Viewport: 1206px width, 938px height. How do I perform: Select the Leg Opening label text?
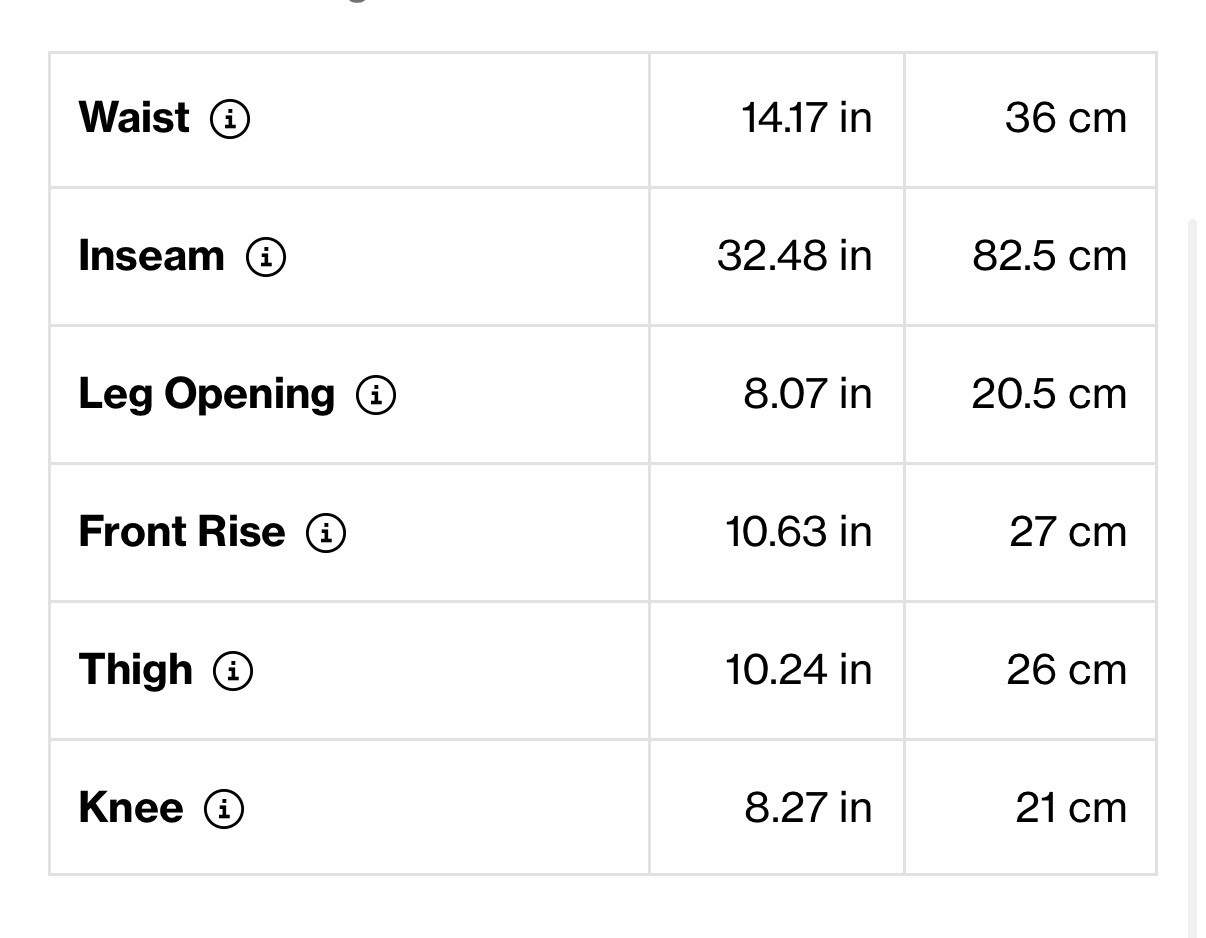point(207,394)
